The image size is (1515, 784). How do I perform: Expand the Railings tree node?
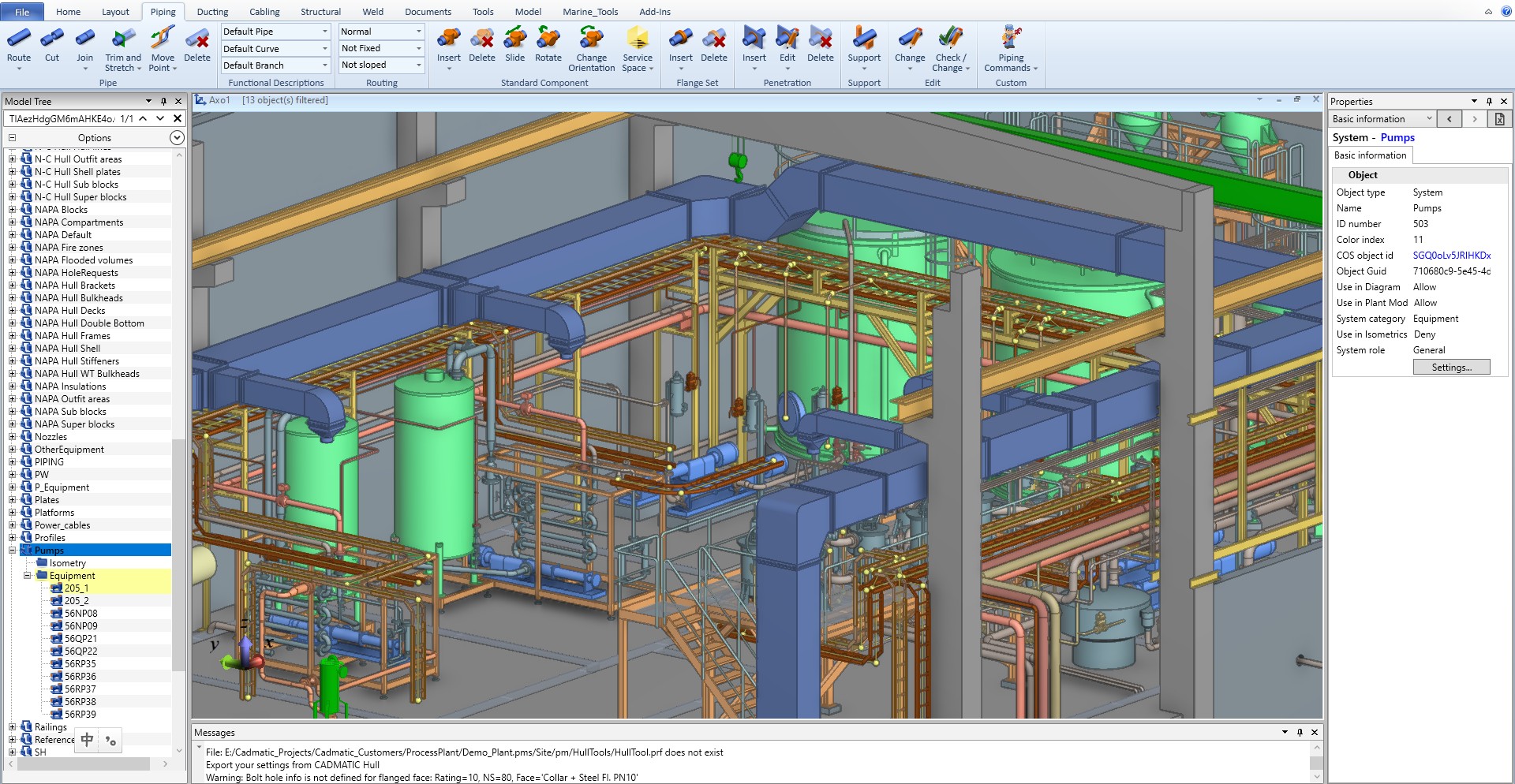12,727
